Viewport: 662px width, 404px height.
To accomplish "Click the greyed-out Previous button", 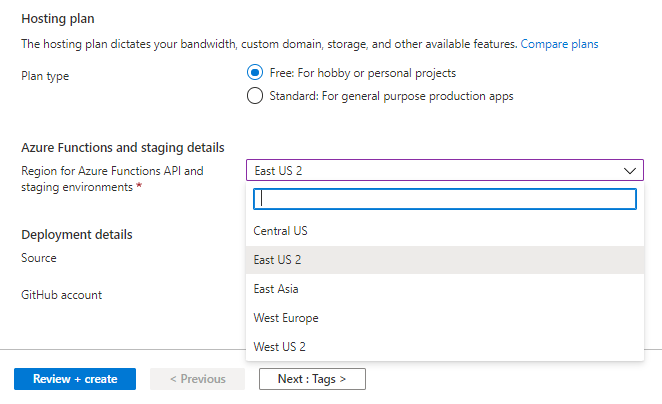I will [196, 379].
